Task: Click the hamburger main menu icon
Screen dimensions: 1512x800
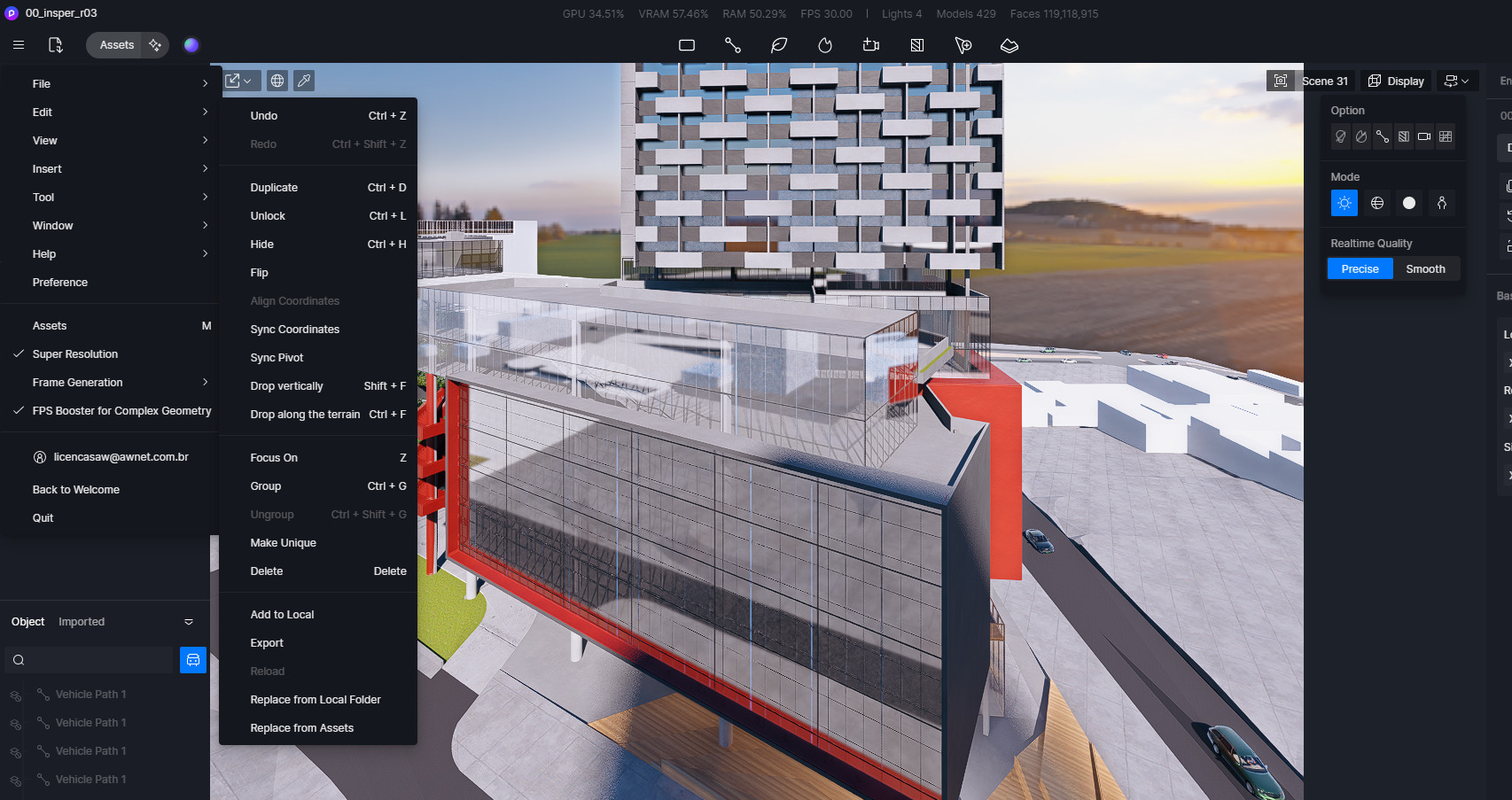Action: point(19,45)
